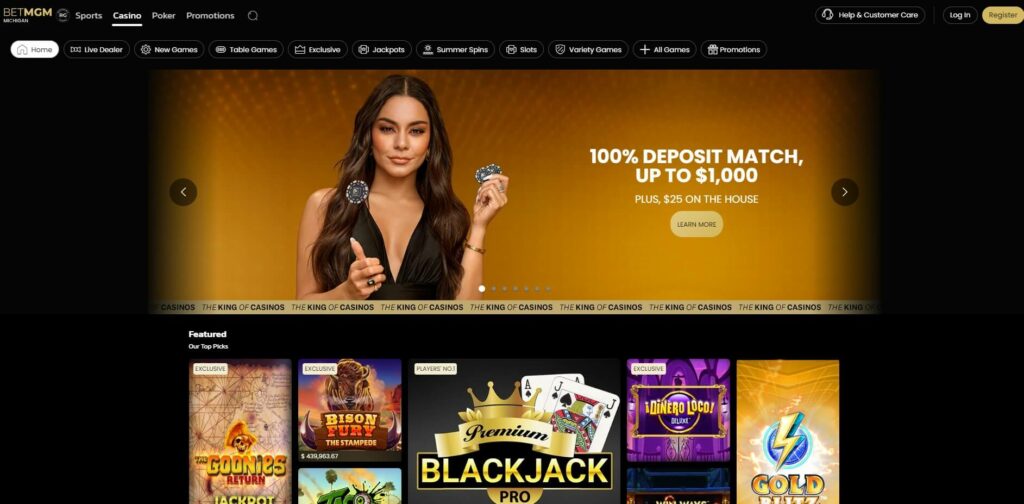This screenshot has width=1024, height=504.
Task: Select the second carousel dot indicator
Action: pos(493,289)
